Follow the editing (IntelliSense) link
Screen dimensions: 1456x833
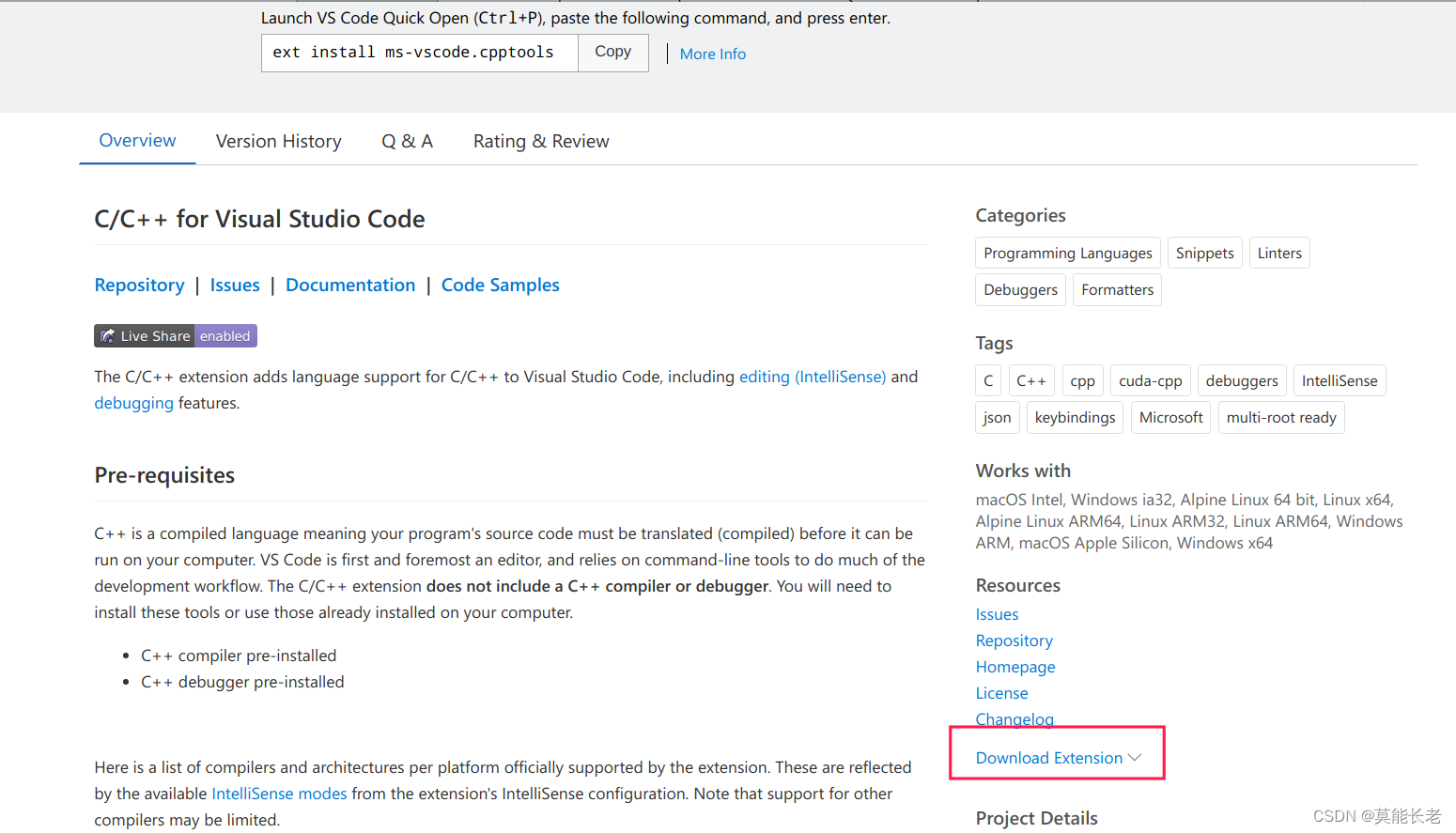tap(813, 377)
